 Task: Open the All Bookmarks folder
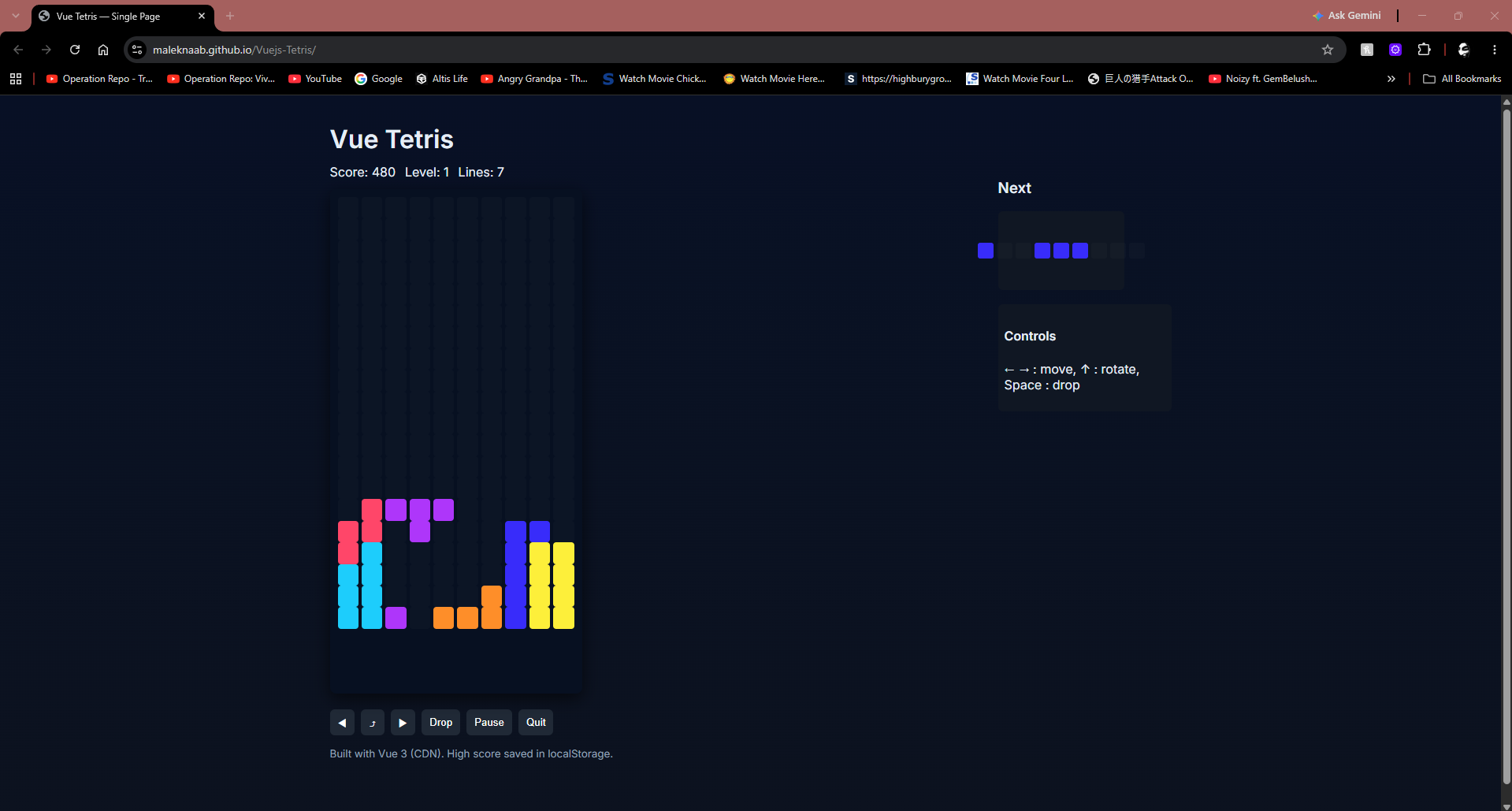pos(1462,79)
